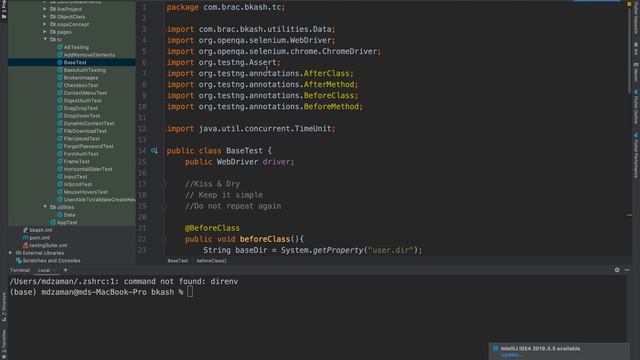The image size is (640, 360).
Task: Click BaseTest breadcrumb in editor footer
Action: 178,260
